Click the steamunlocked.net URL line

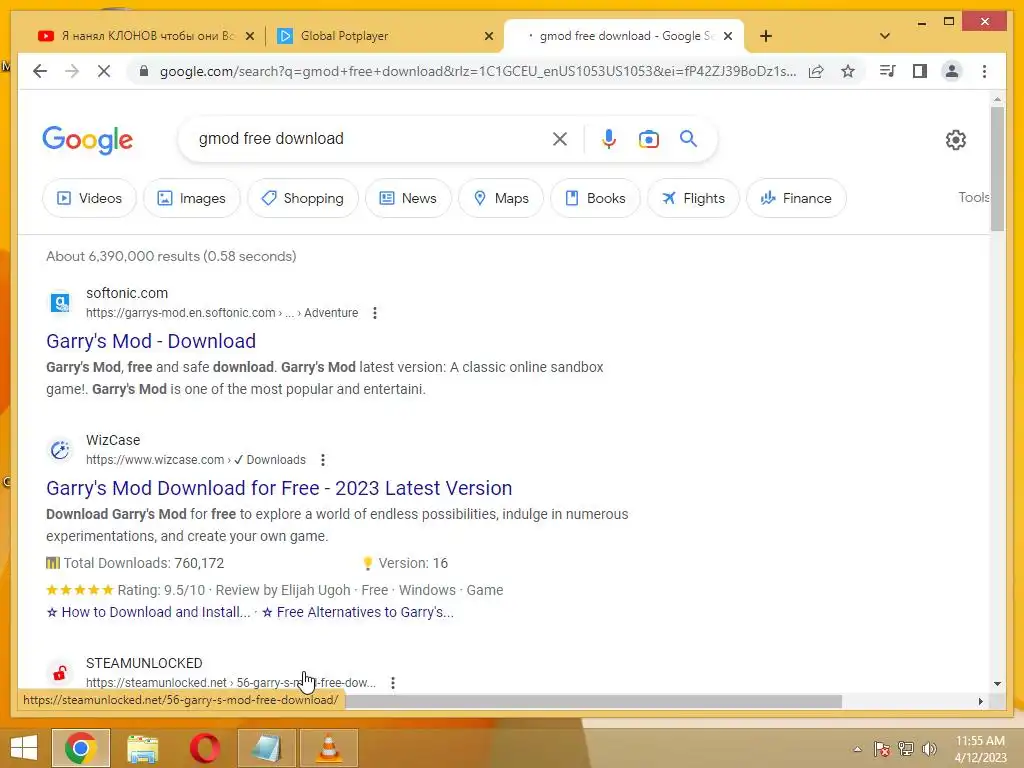(231, 682)
